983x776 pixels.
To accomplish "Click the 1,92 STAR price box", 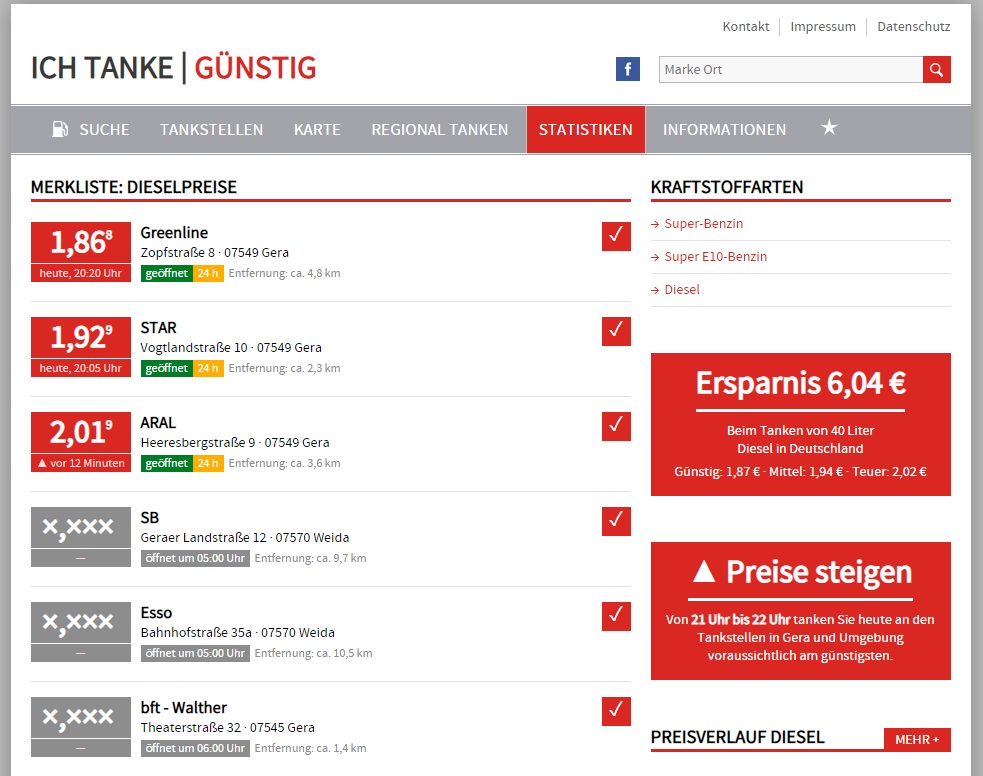I will coord(81,338).
